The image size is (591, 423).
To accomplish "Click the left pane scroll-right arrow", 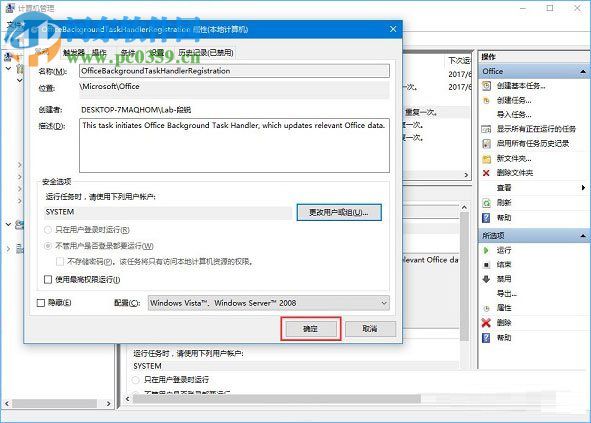I will 109,403.
